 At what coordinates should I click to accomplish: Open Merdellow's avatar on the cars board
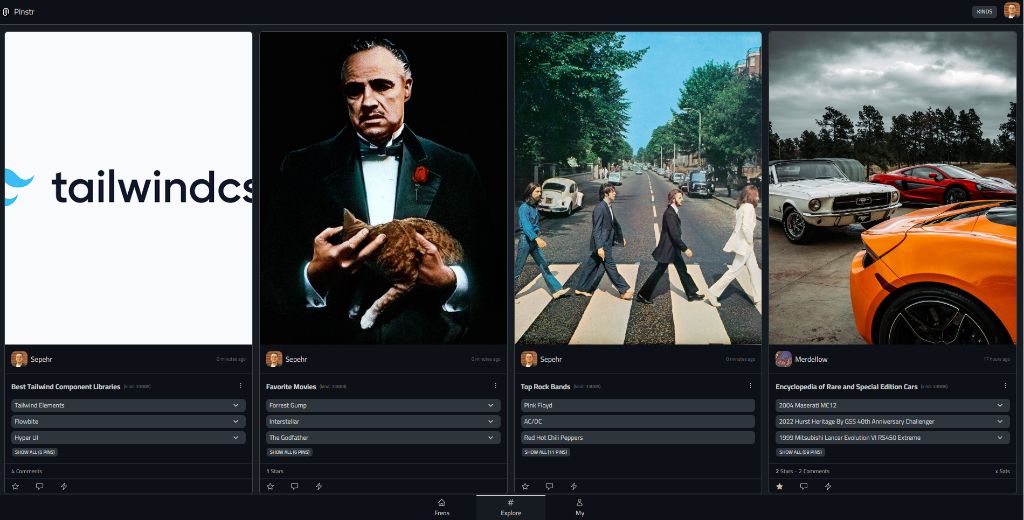click(x=784, y=359)
